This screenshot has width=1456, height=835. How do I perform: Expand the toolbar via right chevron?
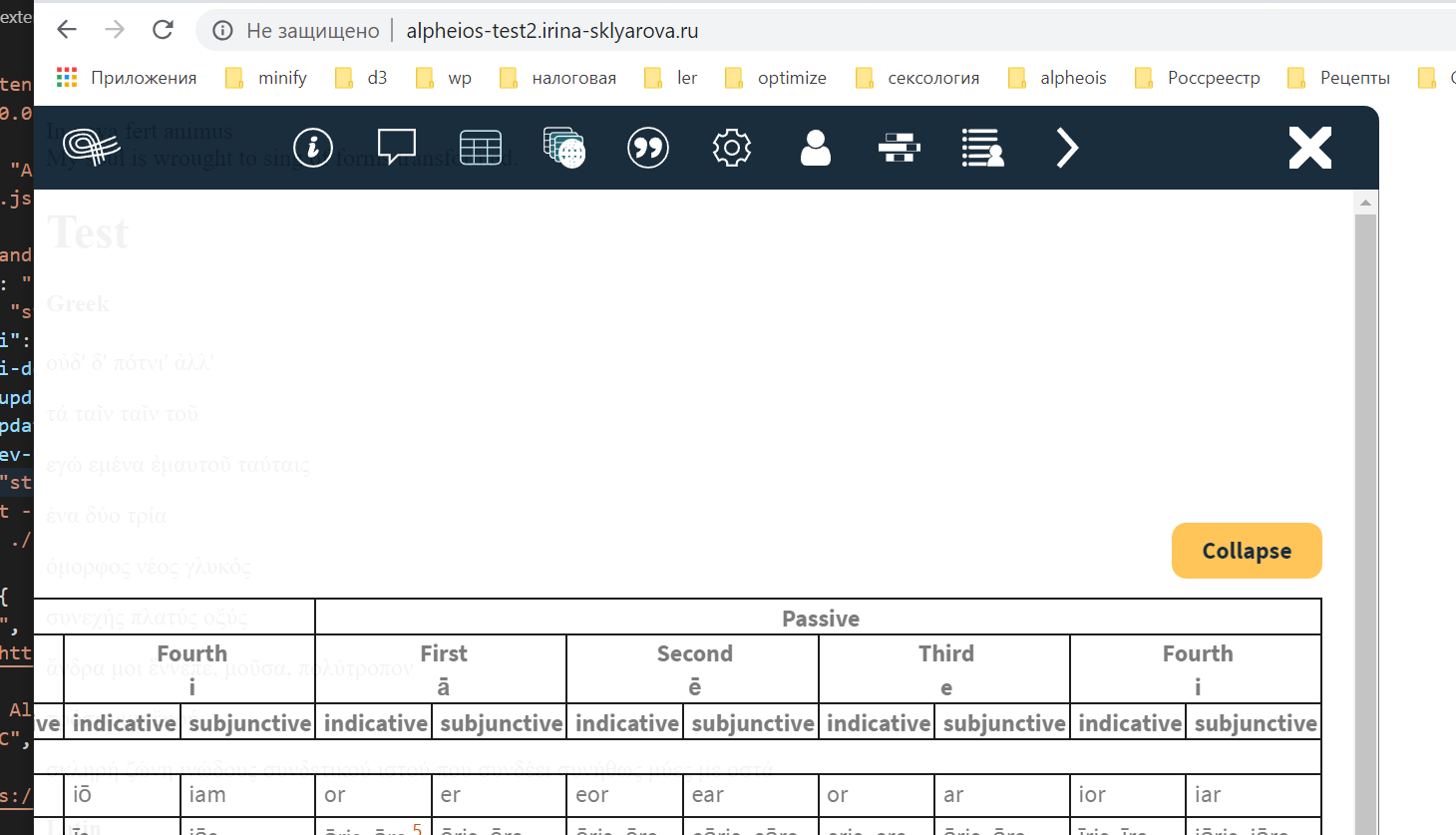(1066, 147)
